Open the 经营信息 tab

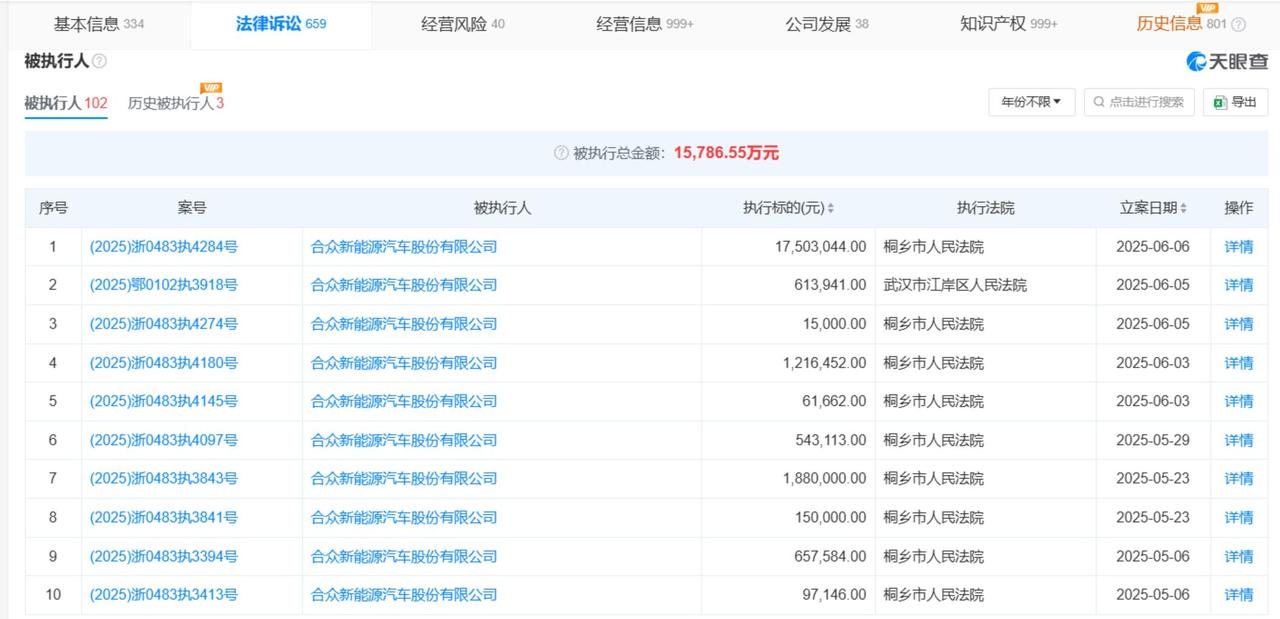click(x=645, y=24)
